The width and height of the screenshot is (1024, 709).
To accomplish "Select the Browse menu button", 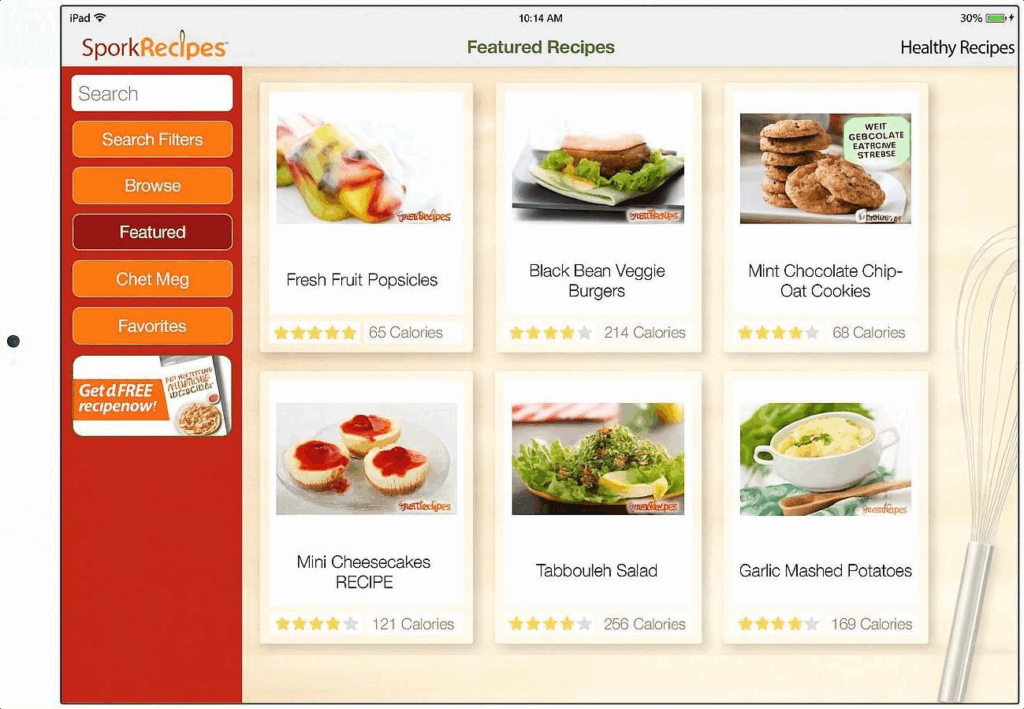I will tap(152, 185).
